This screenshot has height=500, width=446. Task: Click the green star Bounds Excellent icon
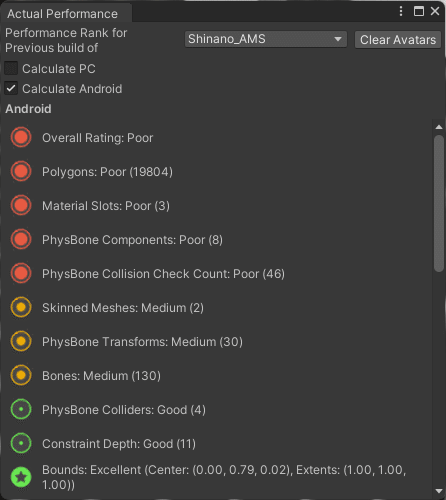point(21,477)
